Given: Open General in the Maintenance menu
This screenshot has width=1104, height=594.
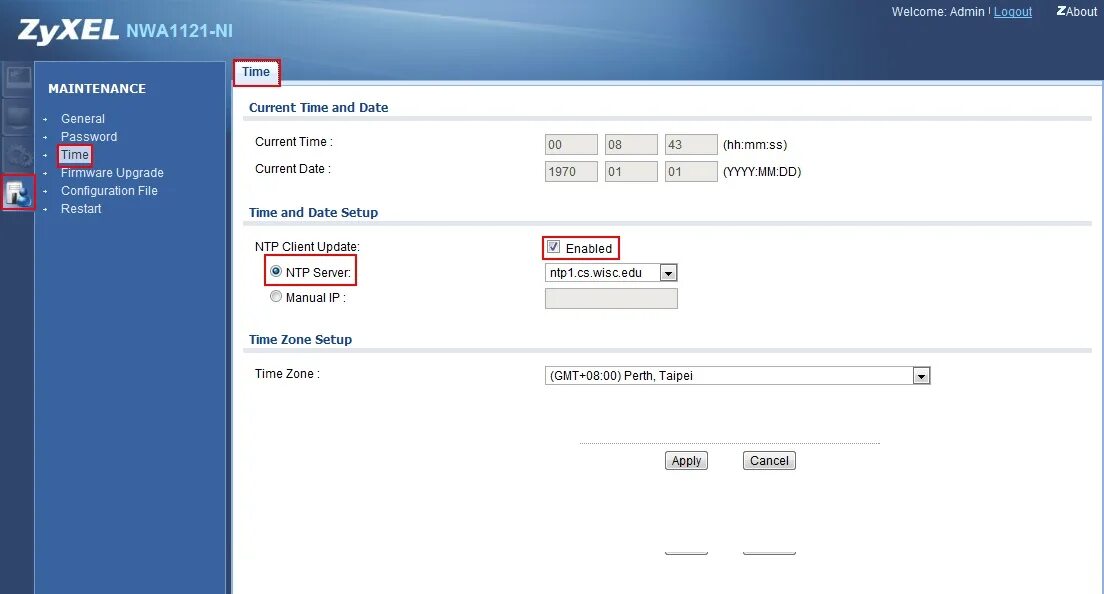Looking at the screenshot, I should (82, 118).
